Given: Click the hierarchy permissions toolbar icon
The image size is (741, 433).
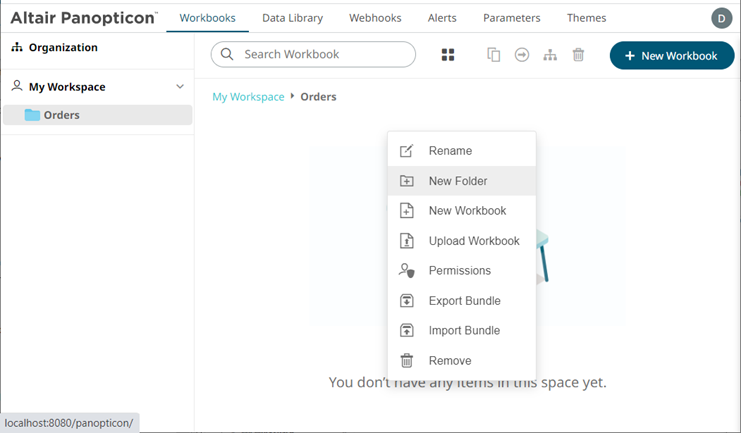Looking at the screenshot, I should click(x=550, y=55).
